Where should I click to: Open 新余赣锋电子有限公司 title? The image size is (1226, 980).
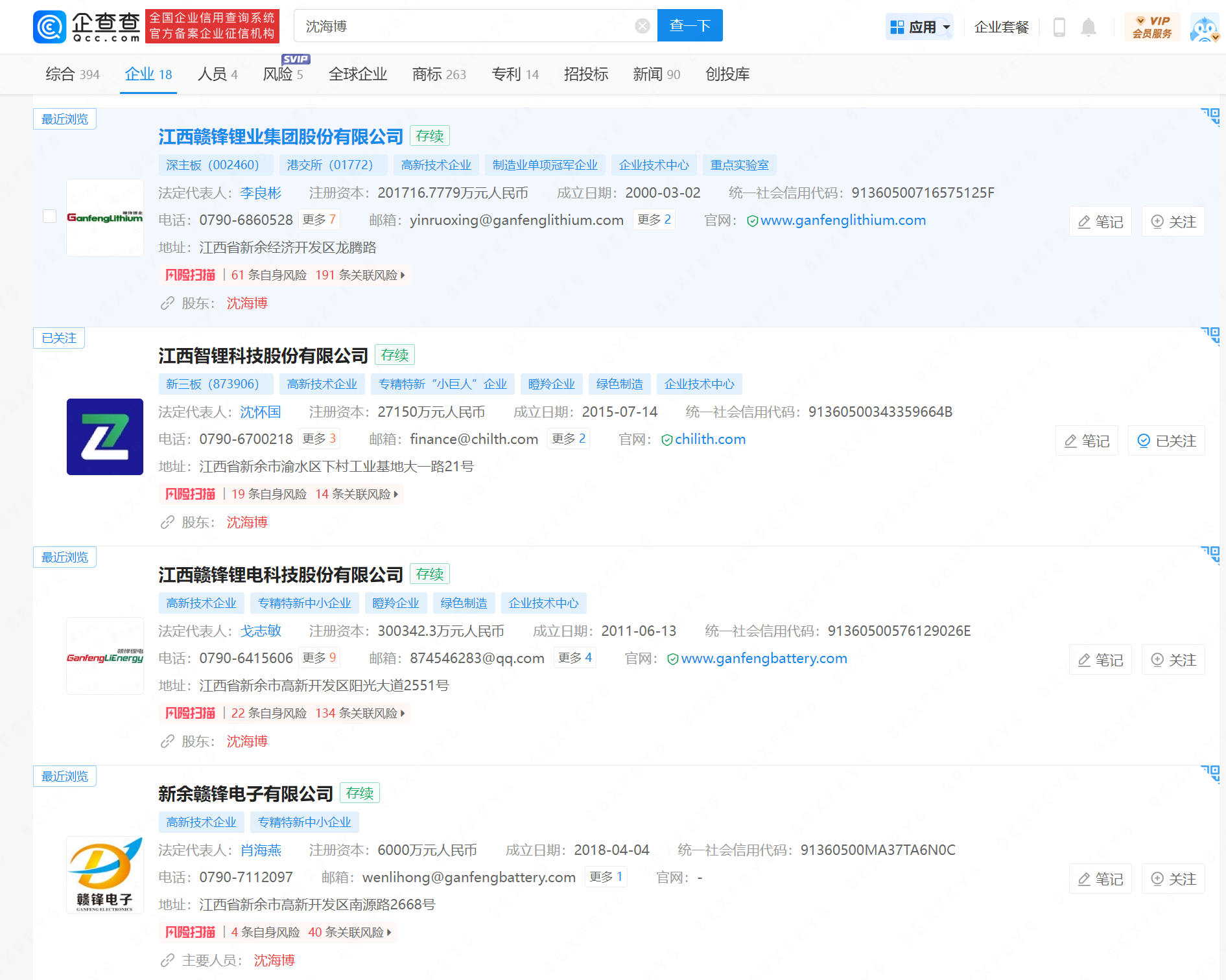pyautogui.click(x=246, y=794)
